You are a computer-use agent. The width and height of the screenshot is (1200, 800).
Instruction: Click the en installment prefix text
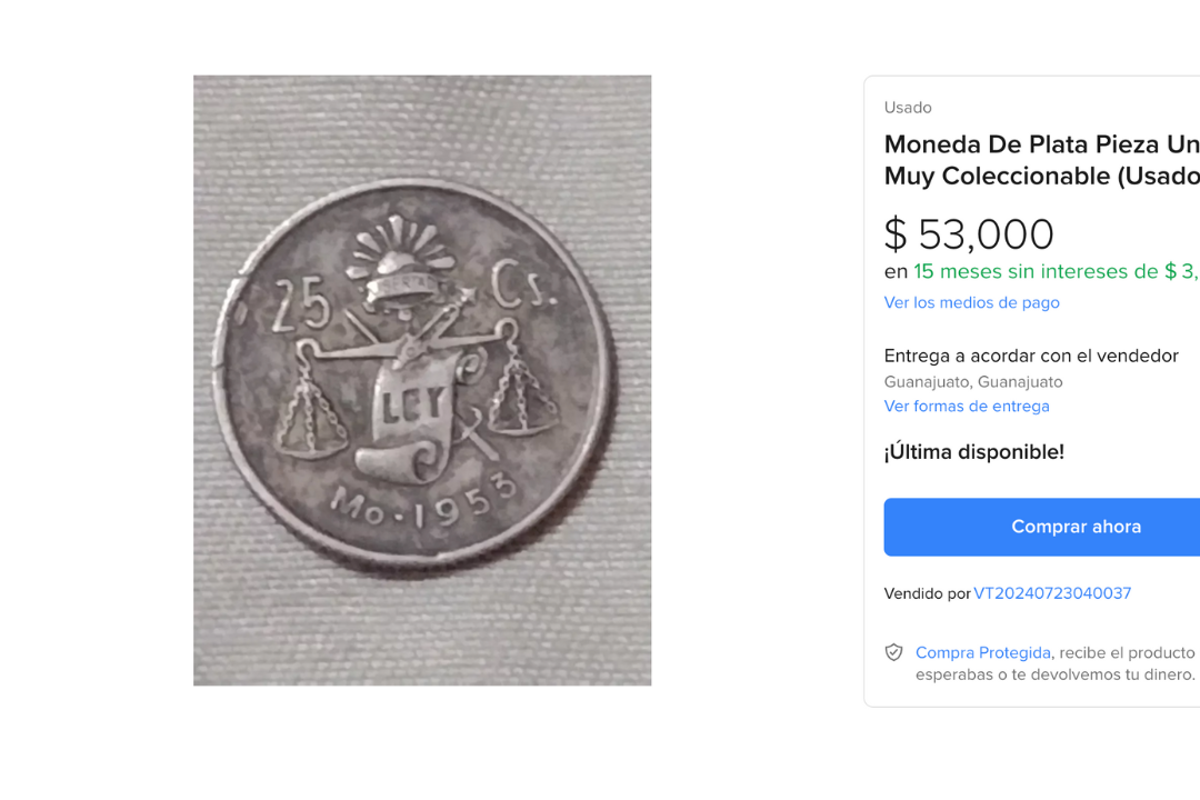click(x=893, y=271)
